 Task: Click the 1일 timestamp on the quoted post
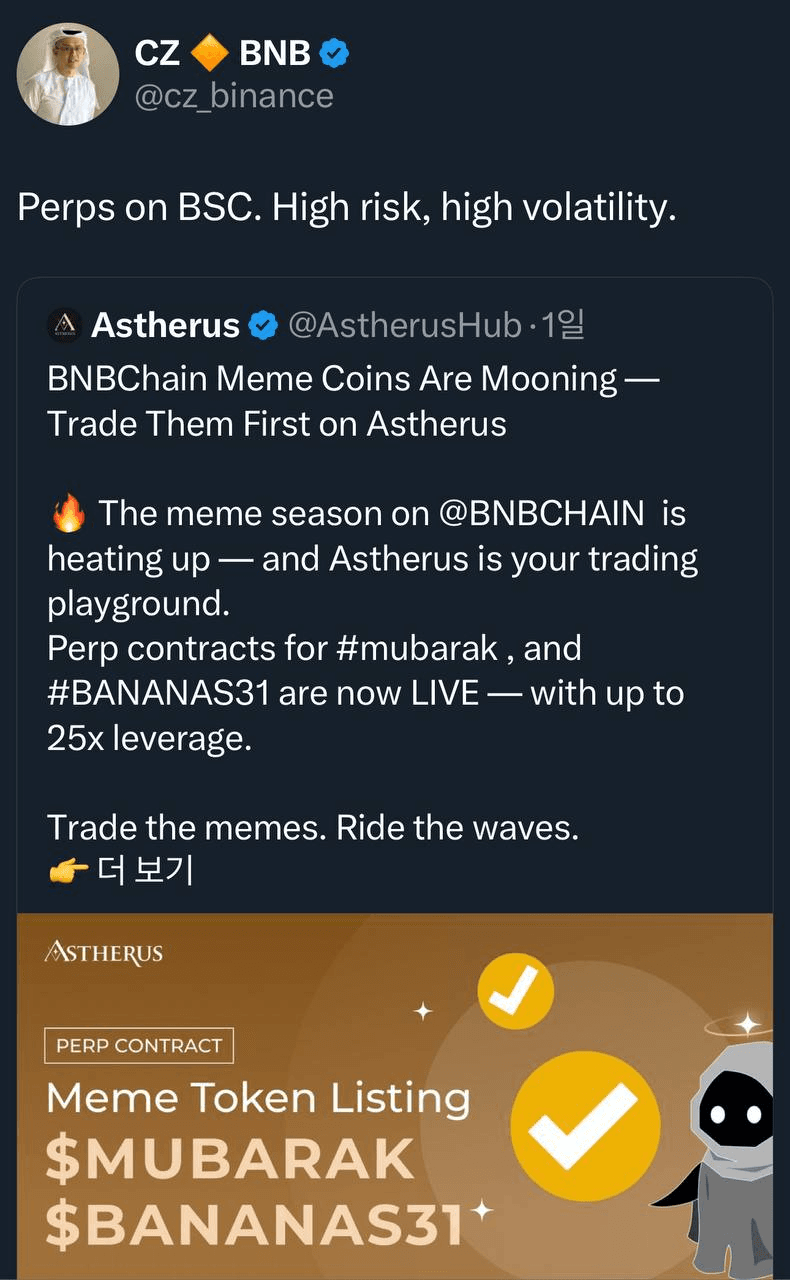(561, 325)
